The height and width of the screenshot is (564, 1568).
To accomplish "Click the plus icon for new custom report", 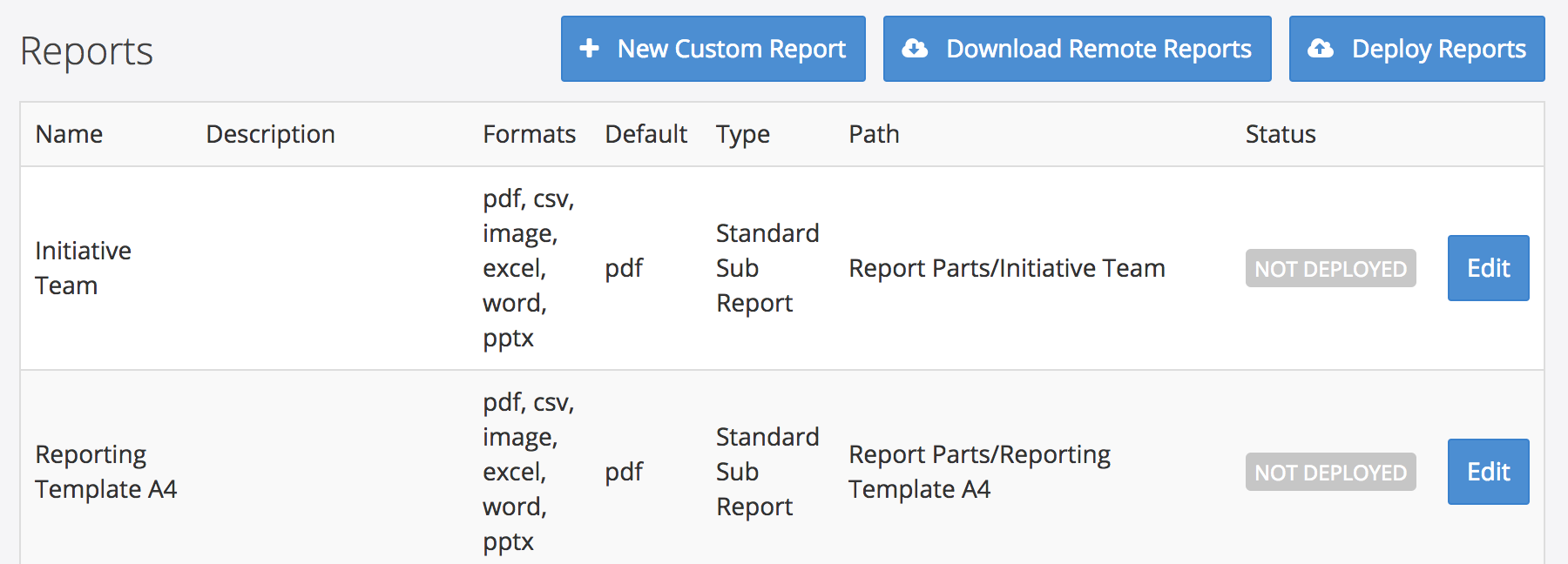I will point(590,49).
